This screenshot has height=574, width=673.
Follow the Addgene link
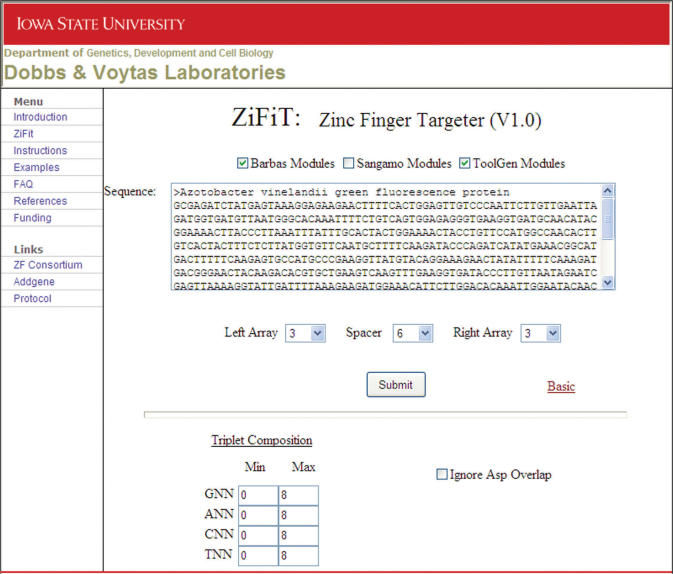[34, 282]
